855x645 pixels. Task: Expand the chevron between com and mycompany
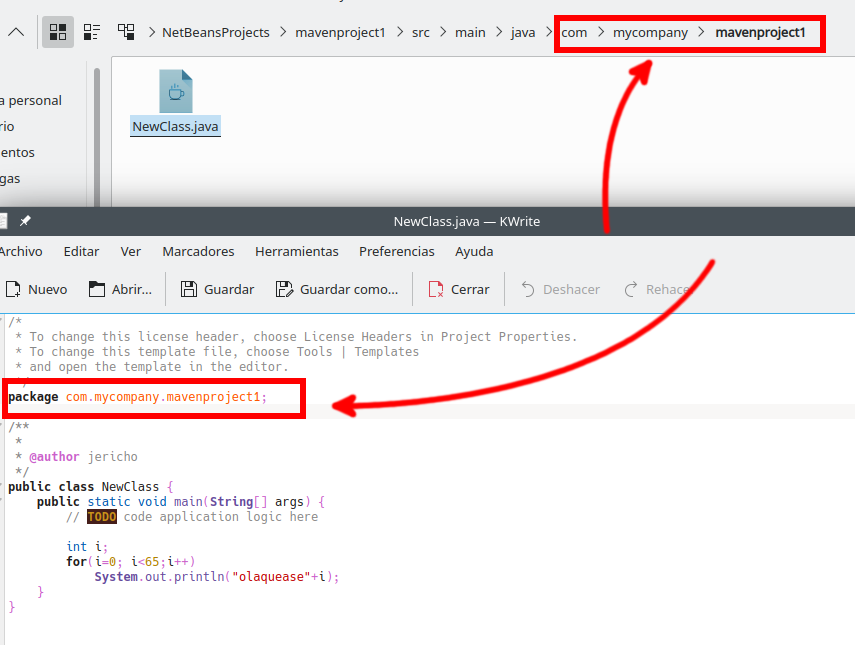(x=600, y=32)
